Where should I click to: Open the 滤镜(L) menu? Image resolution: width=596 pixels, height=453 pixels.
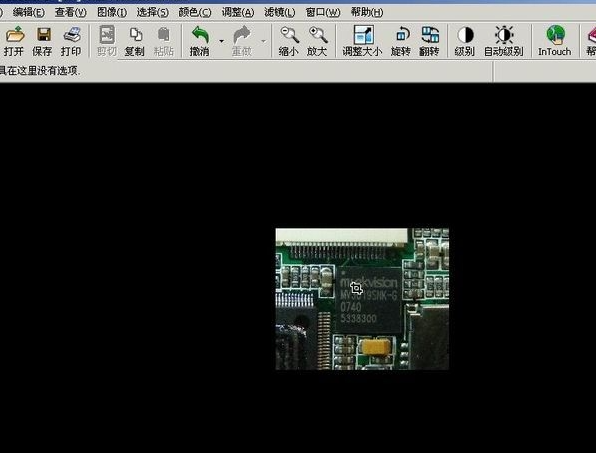(279, 13)
